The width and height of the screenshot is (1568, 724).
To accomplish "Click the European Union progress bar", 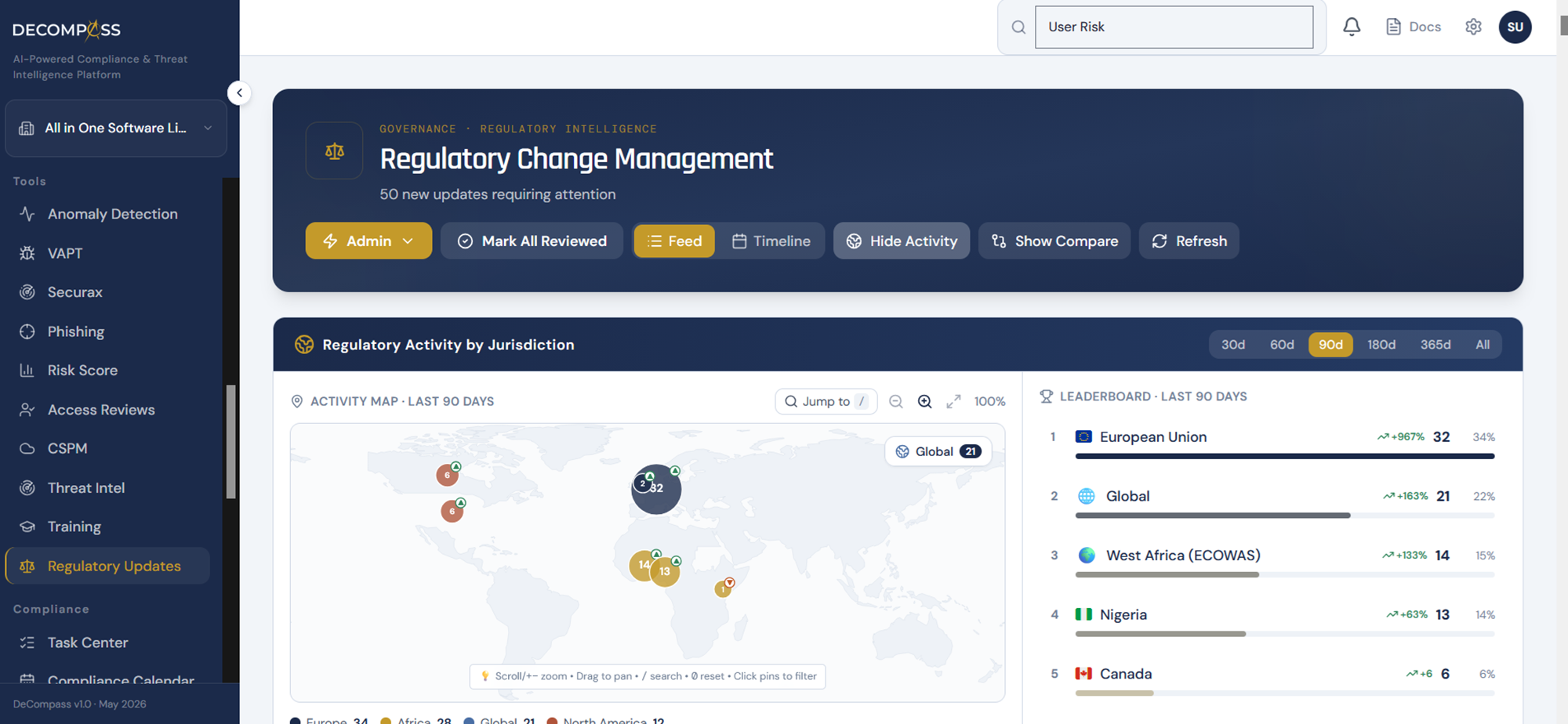I will (1285, 456).
